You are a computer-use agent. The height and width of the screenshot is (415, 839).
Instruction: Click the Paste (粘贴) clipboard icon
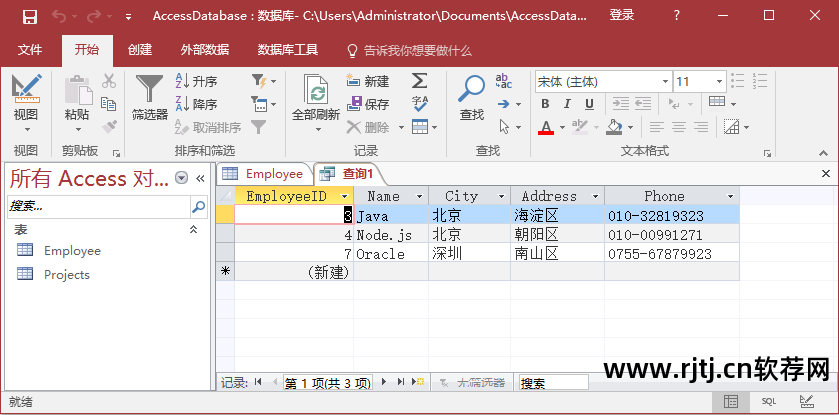[78, 90]
